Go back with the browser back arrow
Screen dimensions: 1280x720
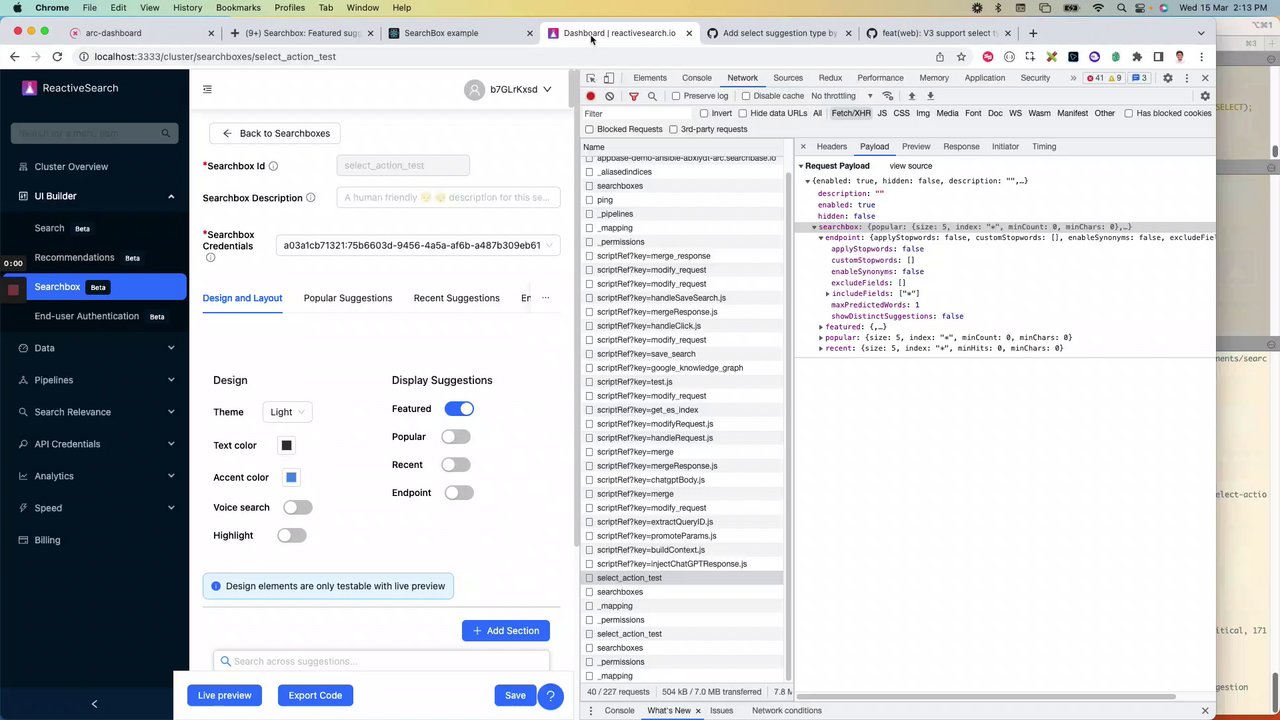[14, 57]
